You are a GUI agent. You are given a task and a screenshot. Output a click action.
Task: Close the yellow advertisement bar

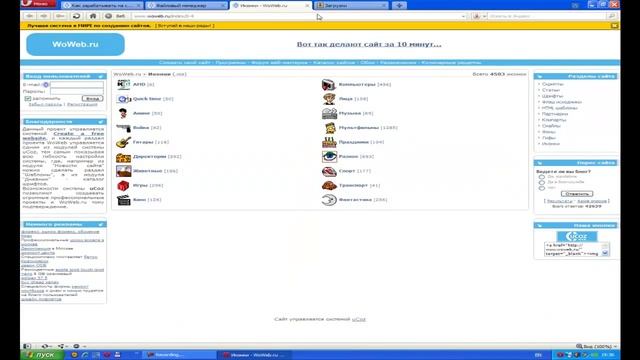tap(615, 25)
